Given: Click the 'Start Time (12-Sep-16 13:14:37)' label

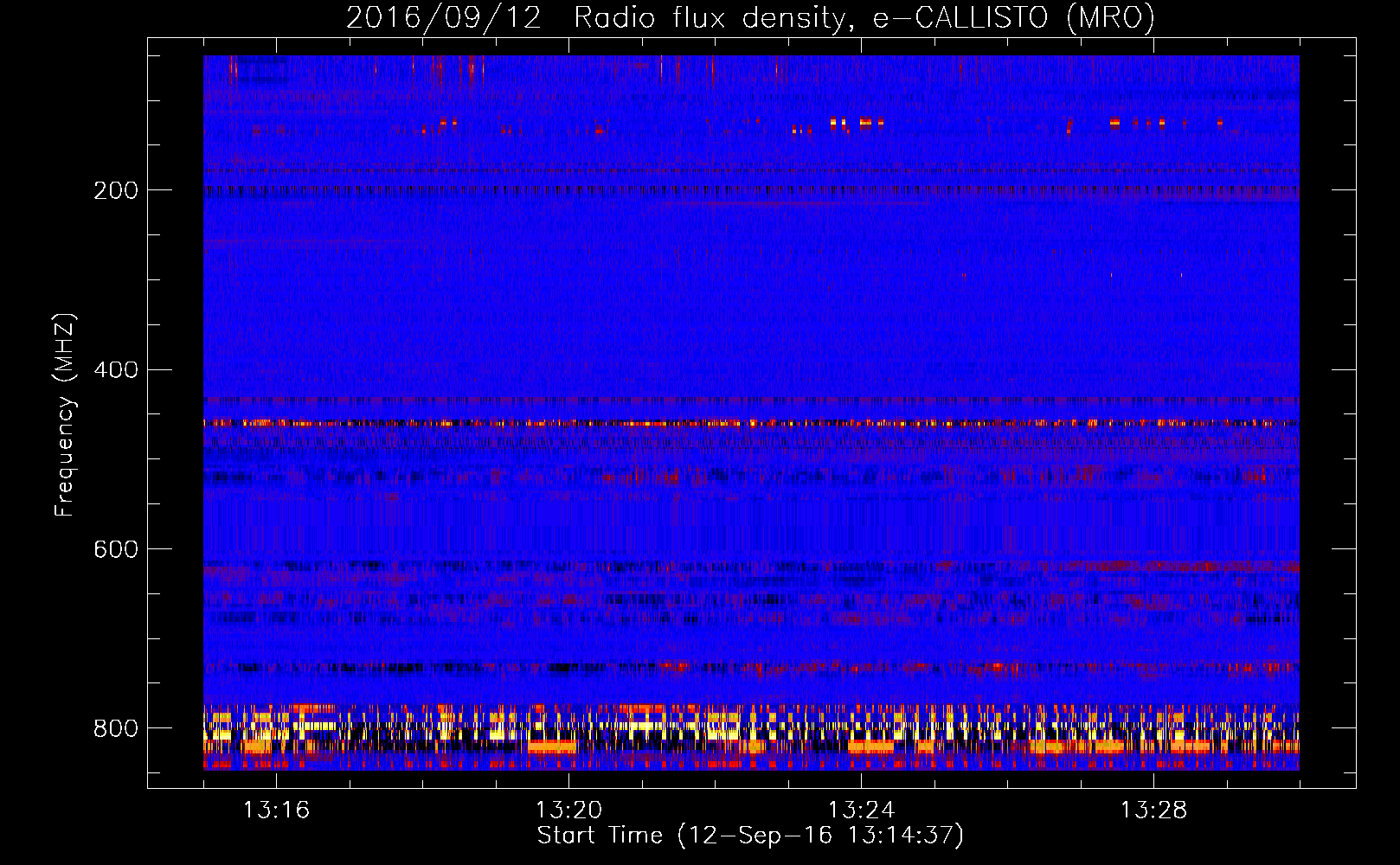Looking at the screenshot, I should point(750,836).
